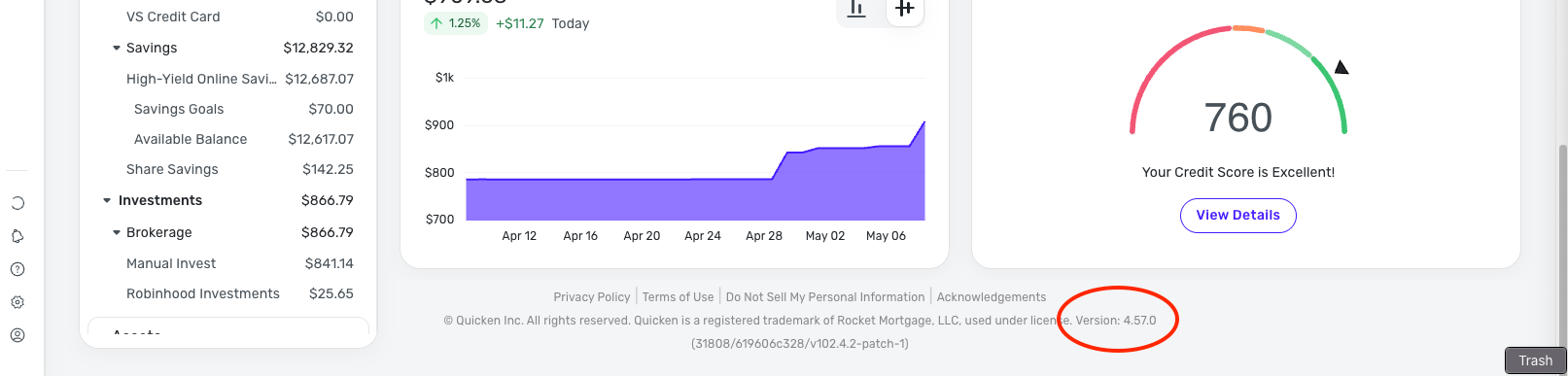Collapse the Investments section

pos(107,200)
